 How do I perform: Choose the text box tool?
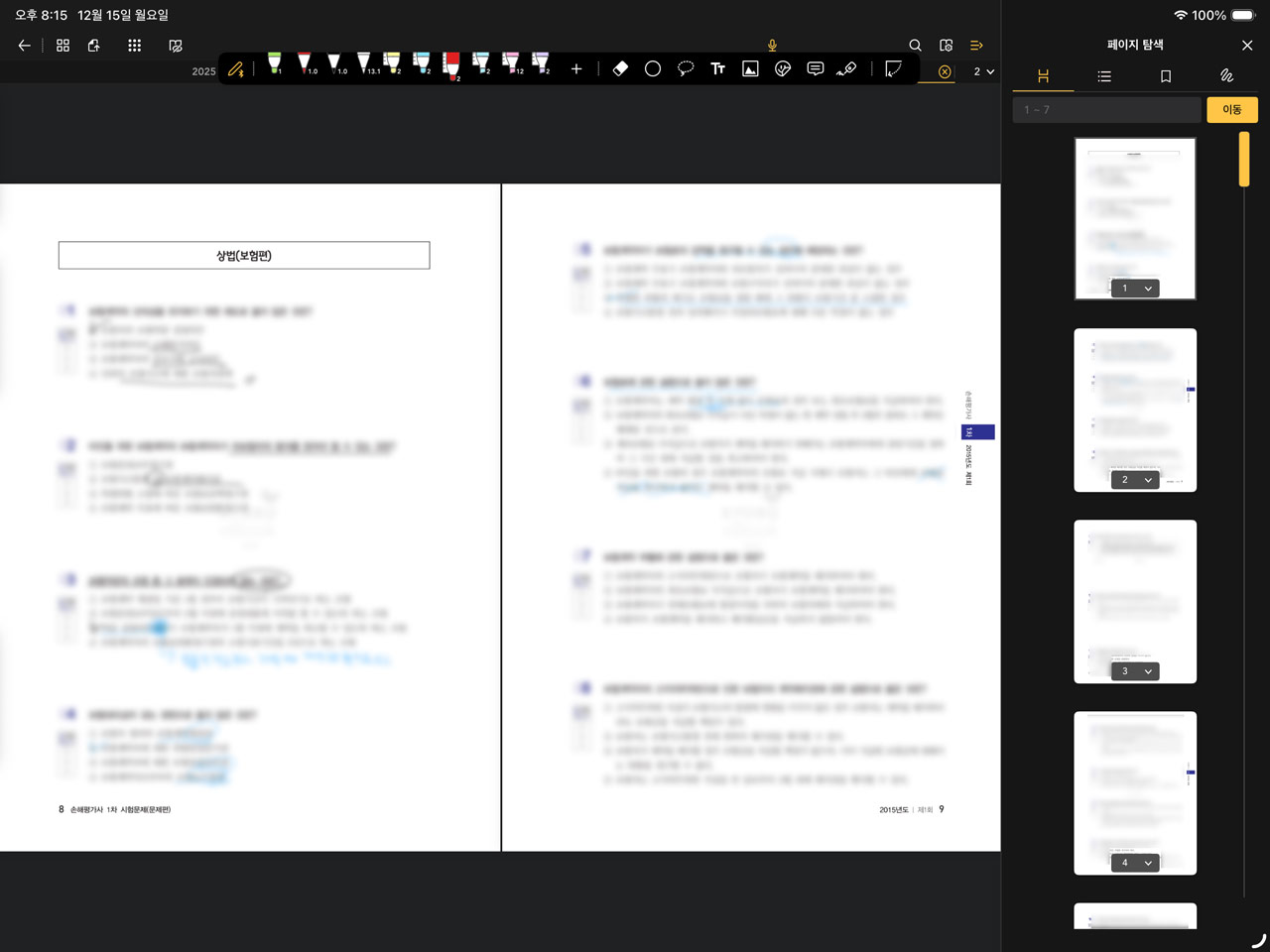(x=717, y=68)
